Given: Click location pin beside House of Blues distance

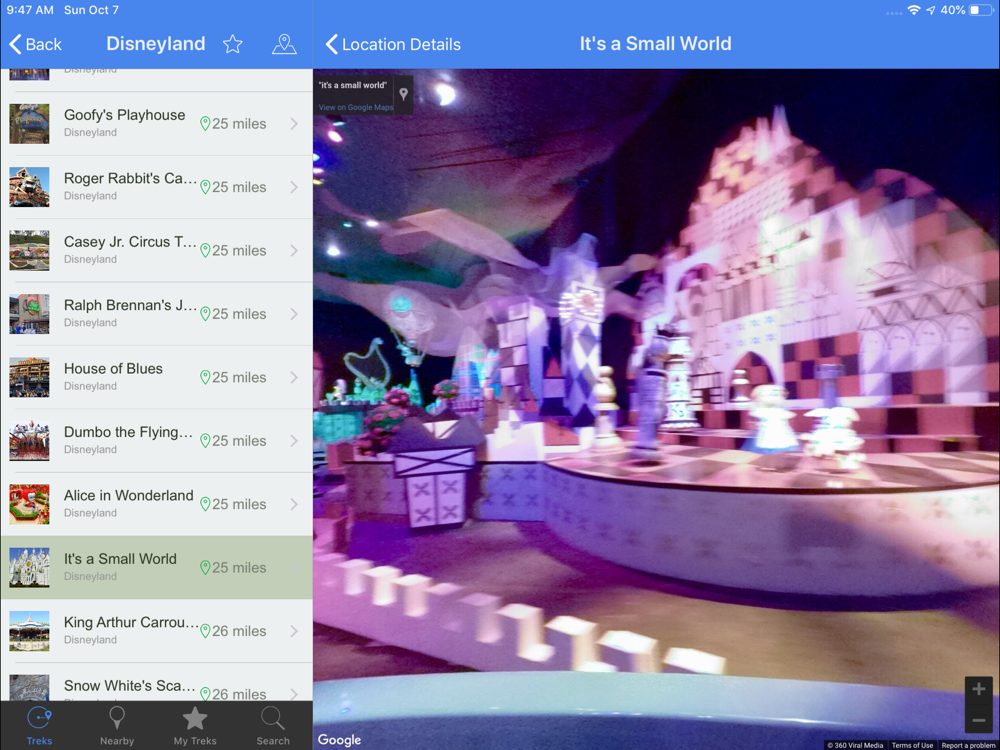Looking at the screenshot, I should point(205,378).
